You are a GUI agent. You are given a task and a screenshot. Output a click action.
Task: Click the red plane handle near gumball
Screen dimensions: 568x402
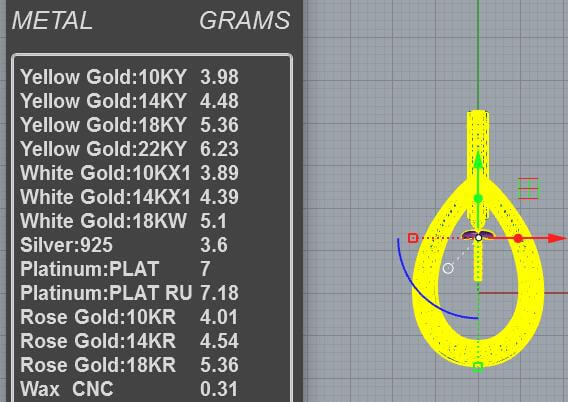(x=529, y=188)
